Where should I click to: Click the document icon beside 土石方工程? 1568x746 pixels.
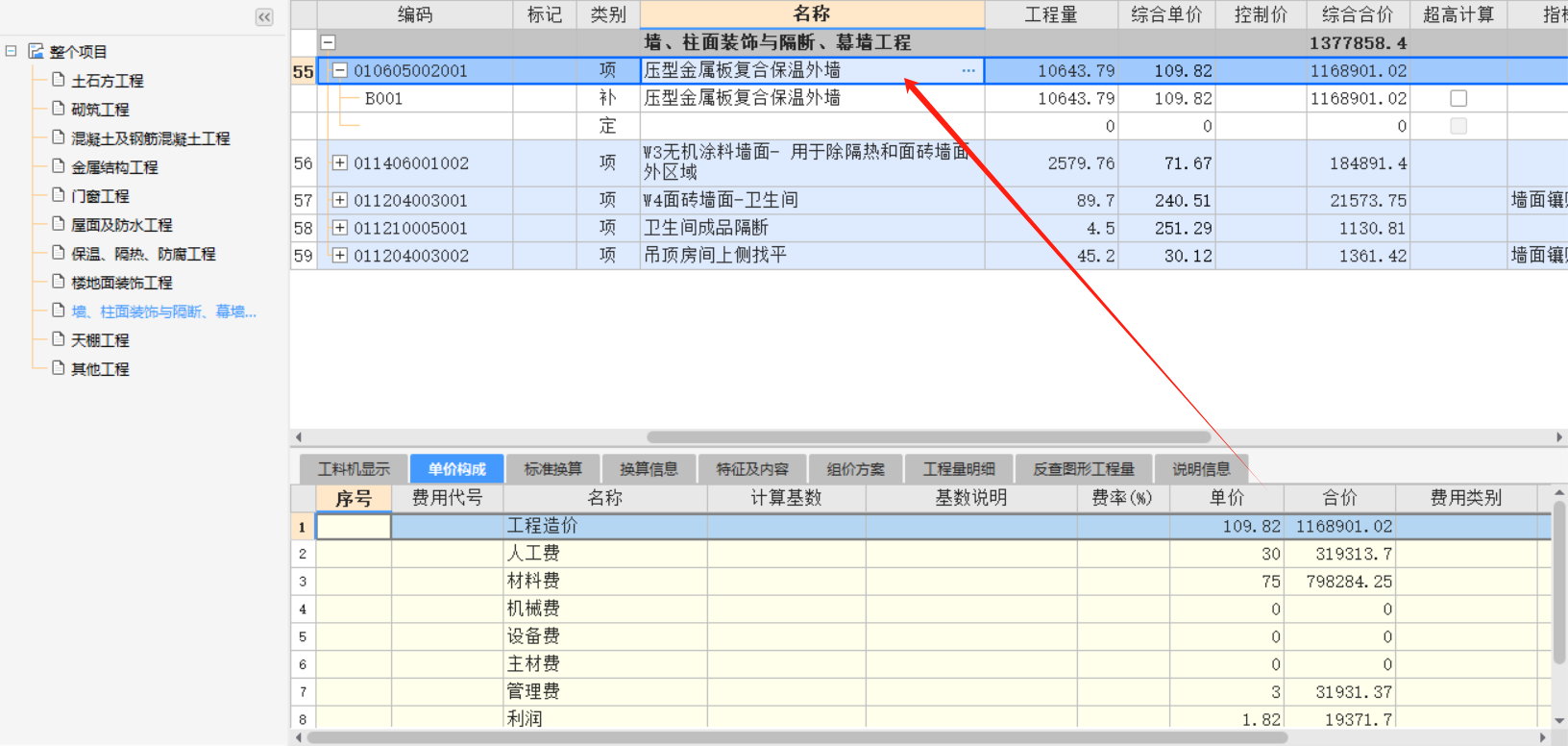pos(59,80)
